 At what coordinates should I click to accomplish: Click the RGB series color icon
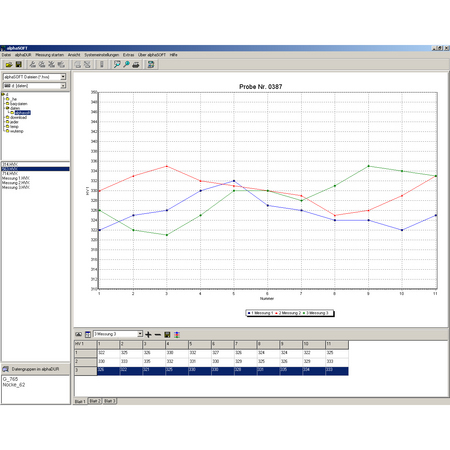coord(177,334)
